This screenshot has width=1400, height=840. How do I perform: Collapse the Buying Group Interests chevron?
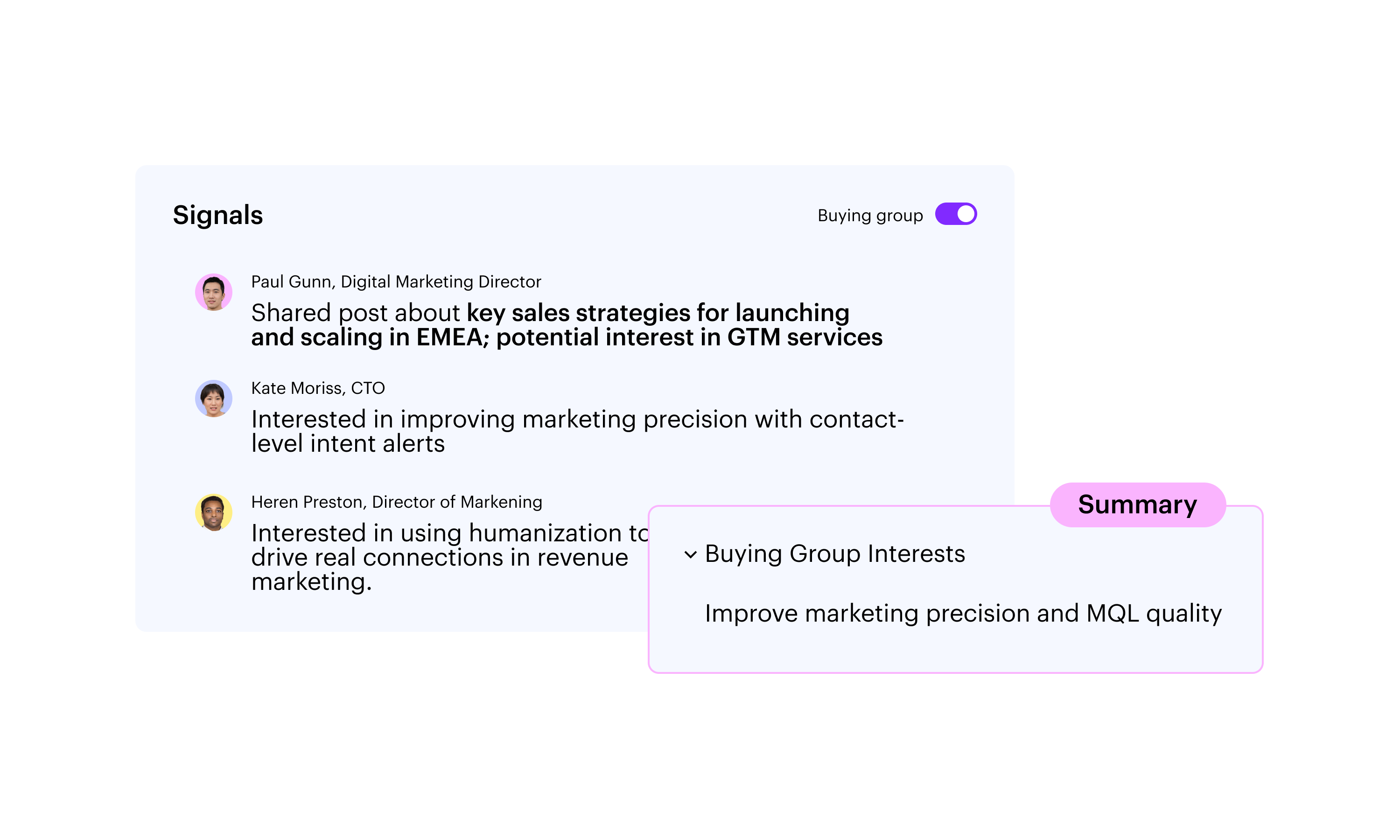coord(690,555)
